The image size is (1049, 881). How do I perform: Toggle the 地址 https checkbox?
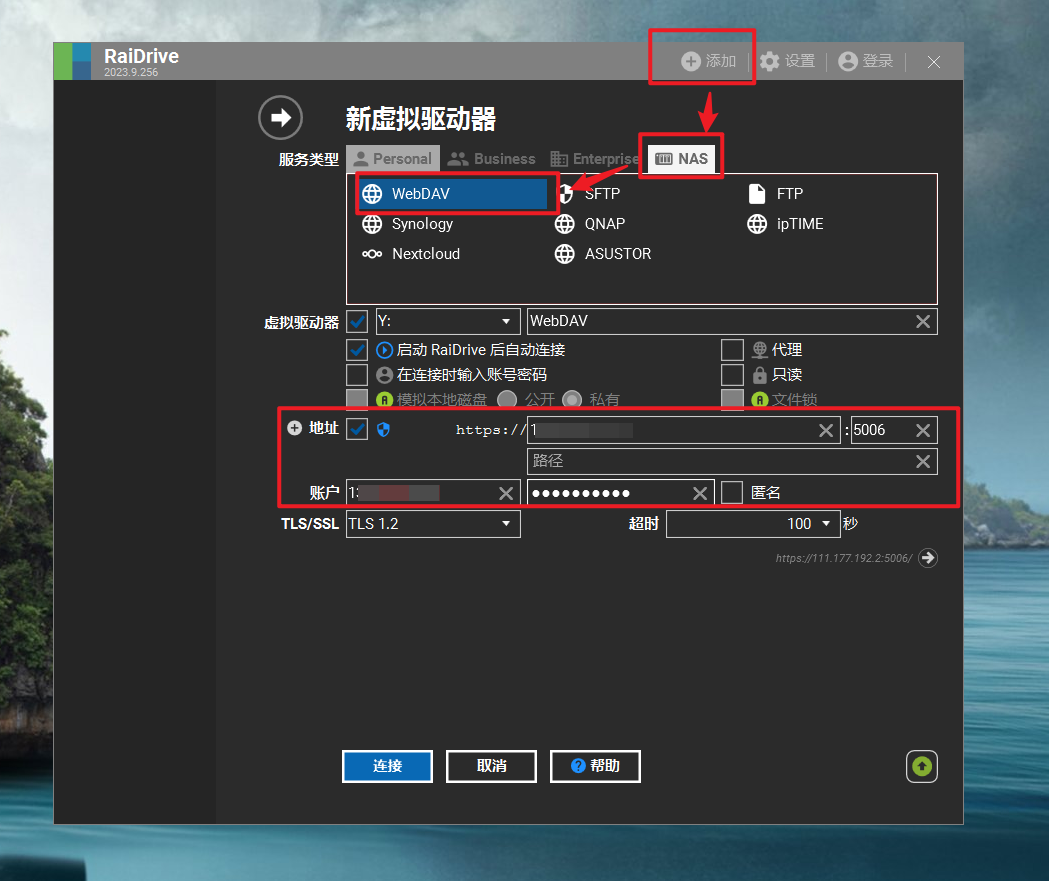click(357, 429)
